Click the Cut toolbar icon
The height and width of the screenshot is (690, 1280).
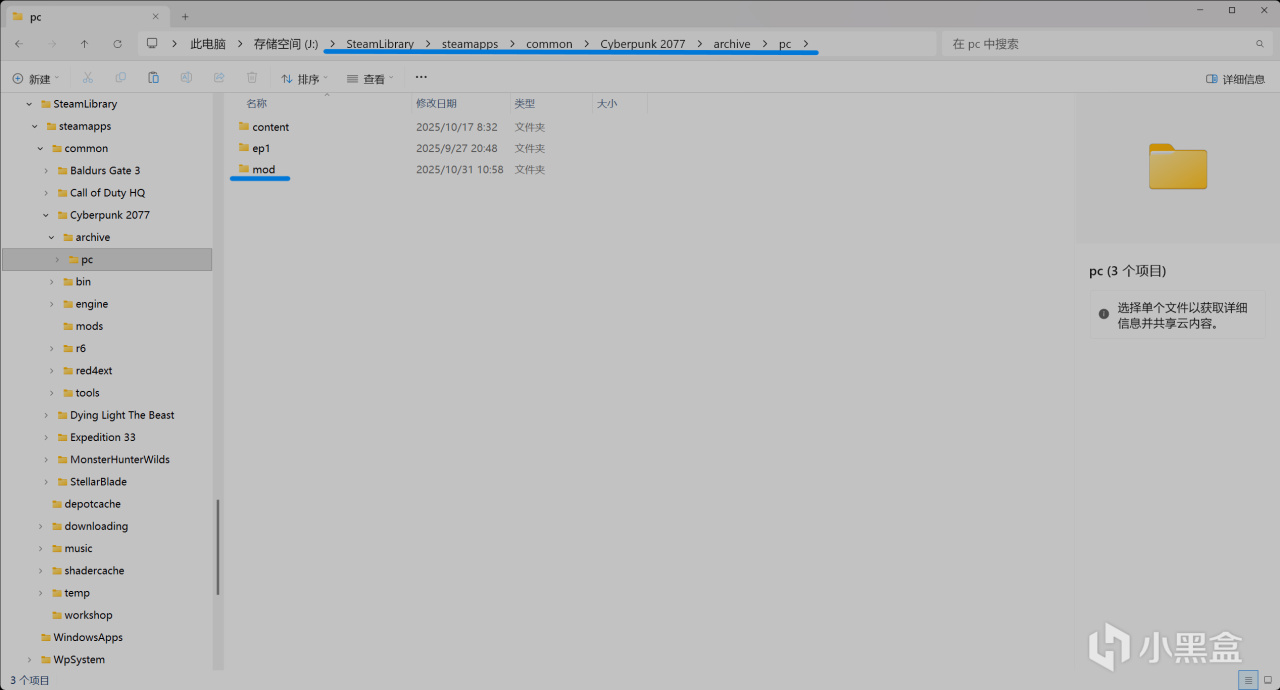pyautogui.click(x=88, y=78)
